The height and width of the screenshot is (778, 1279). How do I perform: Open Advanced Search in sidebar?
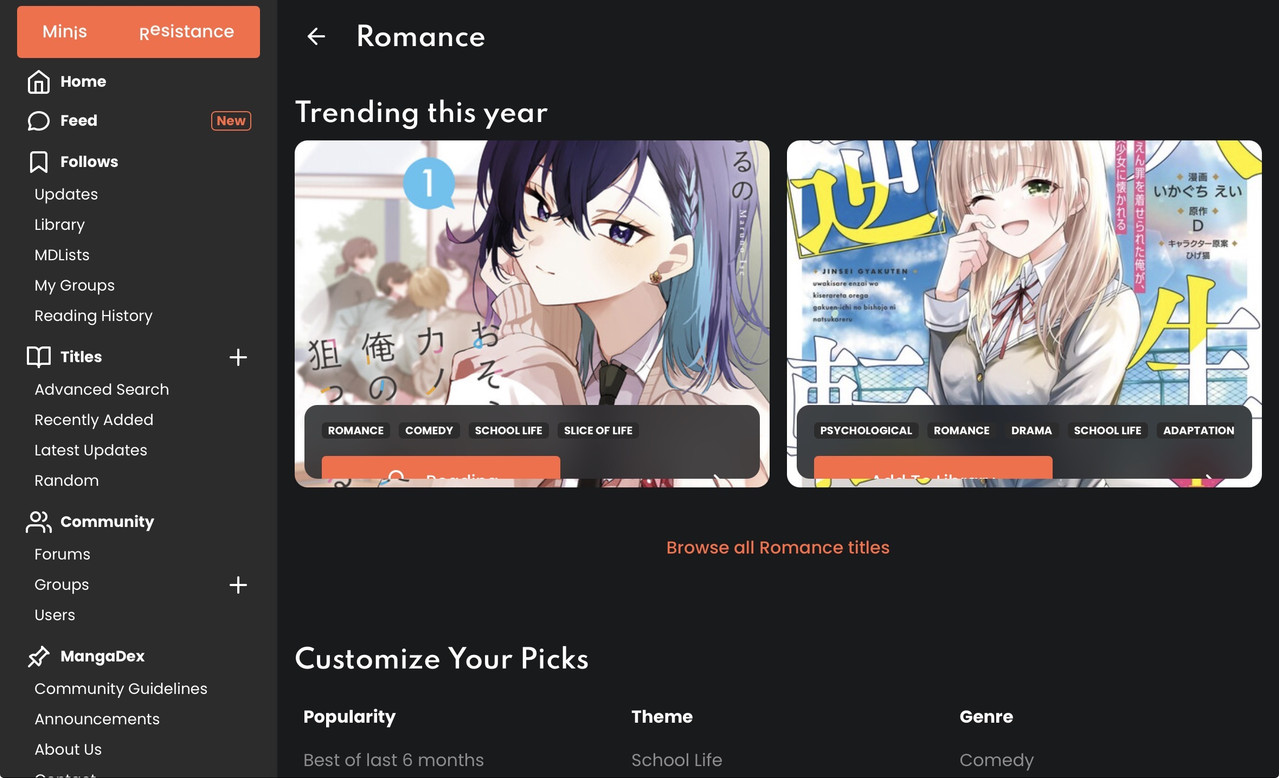pyautogui.click(x=102, y=389)
